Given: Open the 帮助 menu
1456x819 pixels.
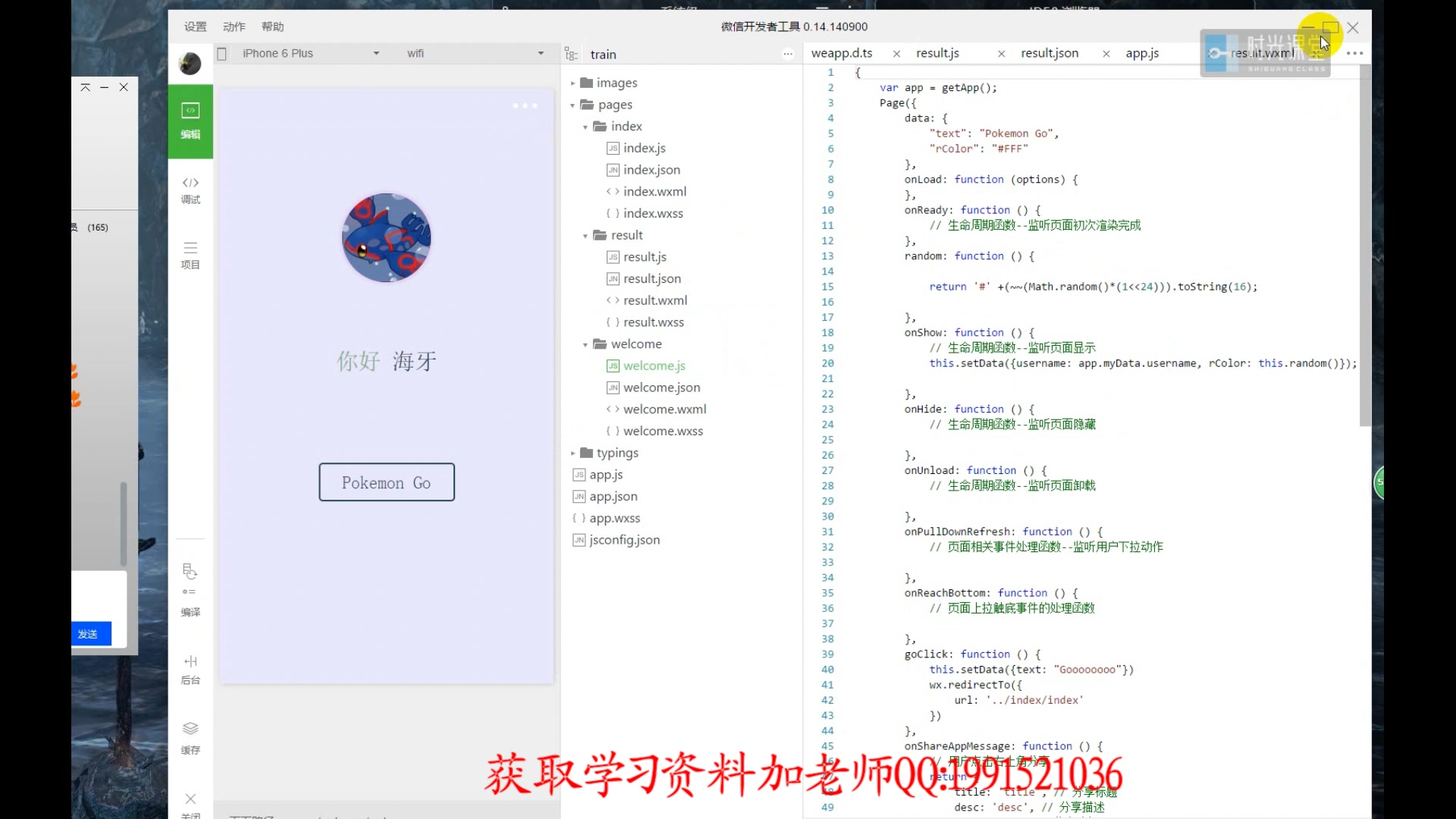Looking at the screenshot, I should click(273, 27).
